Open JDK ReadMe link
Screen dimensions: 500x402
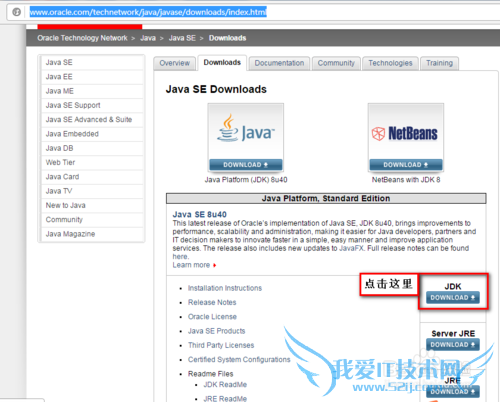pyautogui.click(x=225, y=385)
